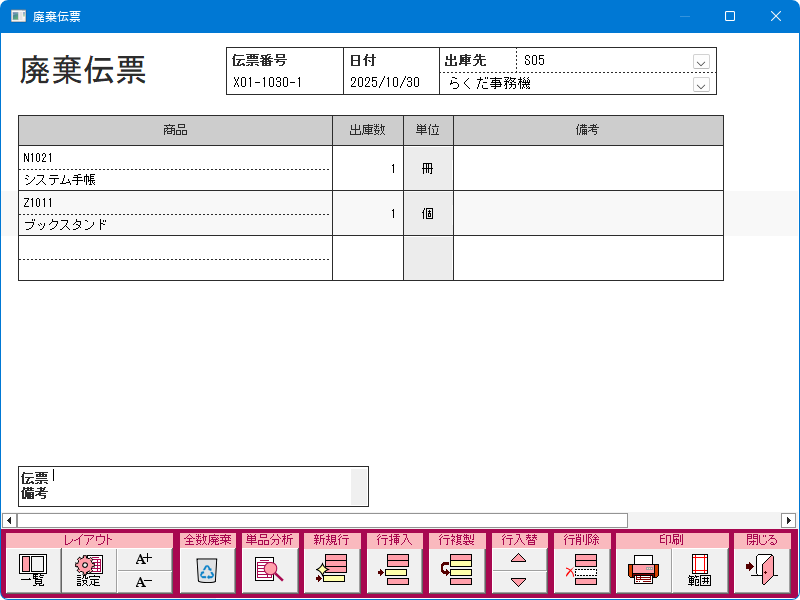The height and width of the screenshot is (600, 800).
Task: Duplicate the row with 行複製
Action: [456, 571]
